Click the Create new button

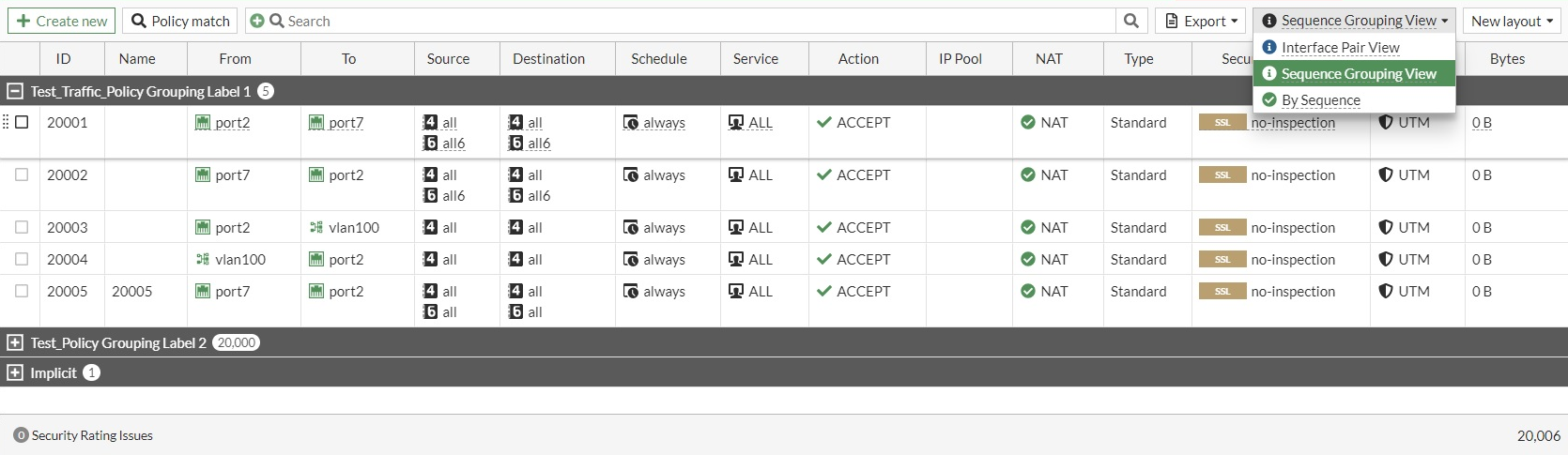[x=62, y=21]
